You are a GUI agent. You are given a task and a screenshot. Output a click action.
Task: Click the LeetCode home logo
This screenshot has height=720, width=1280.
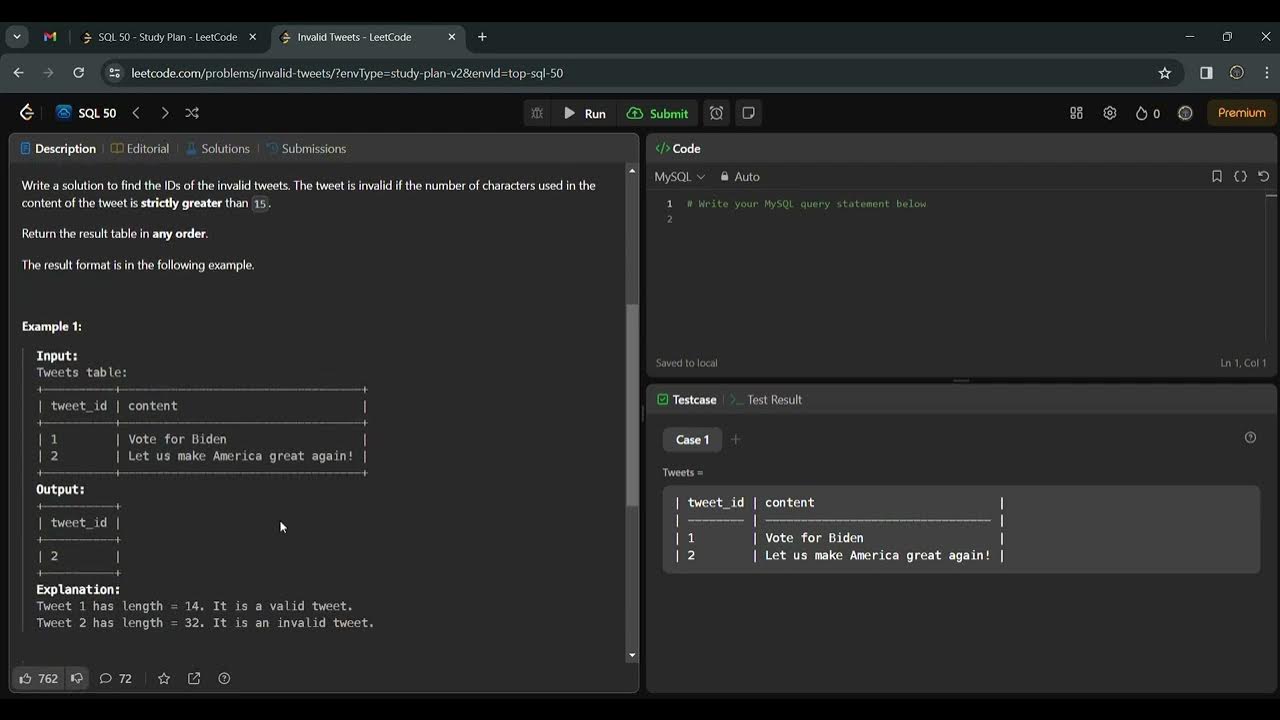pyautogui.click(x=27, y=113)
